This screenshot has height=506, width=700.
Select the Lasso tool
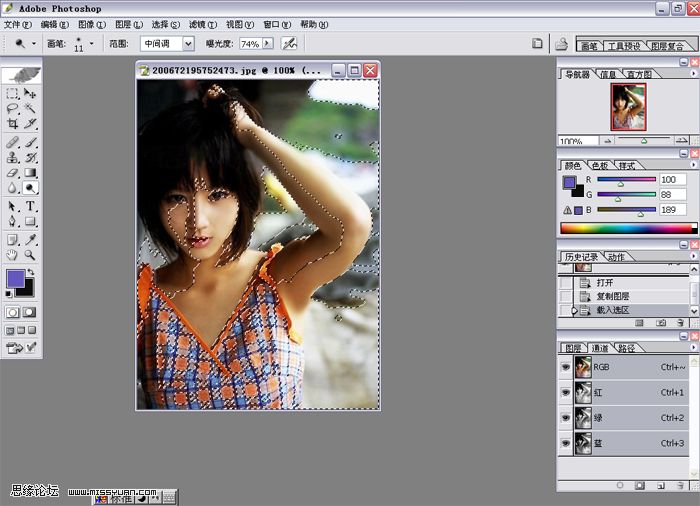(12, 108)
